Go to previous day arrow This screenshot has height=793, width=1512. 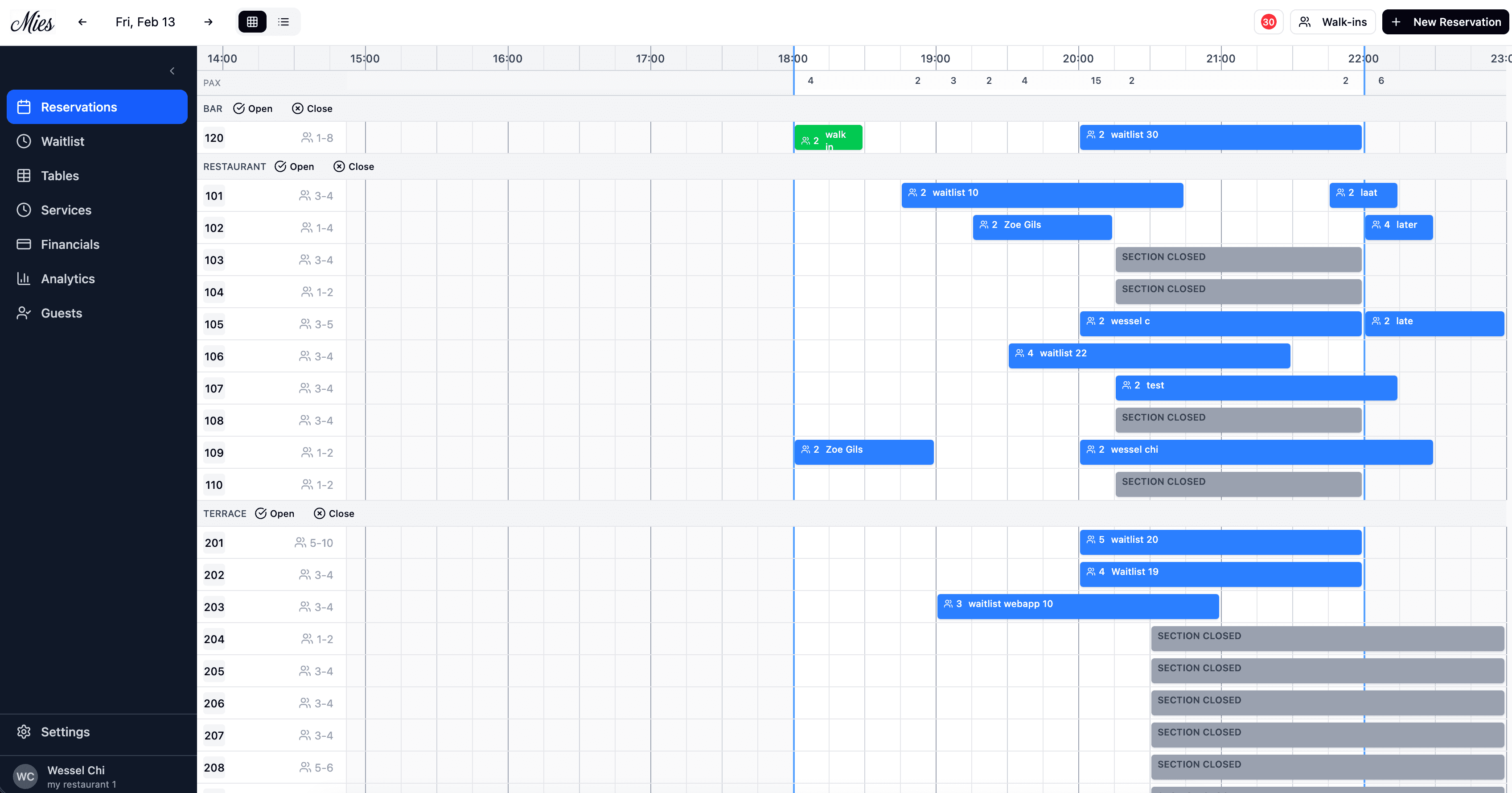click(82, 22)
